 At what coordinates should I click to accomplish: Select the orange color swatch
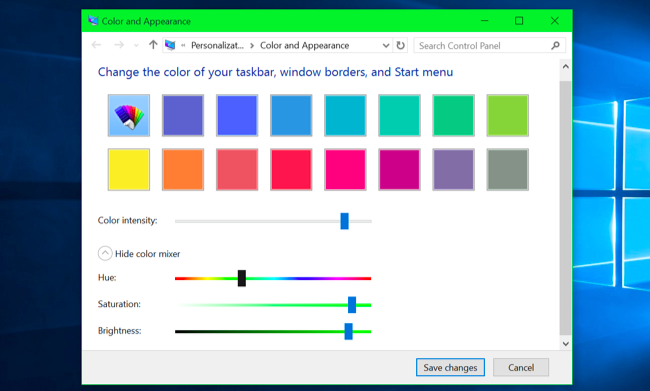click(183, 170)
